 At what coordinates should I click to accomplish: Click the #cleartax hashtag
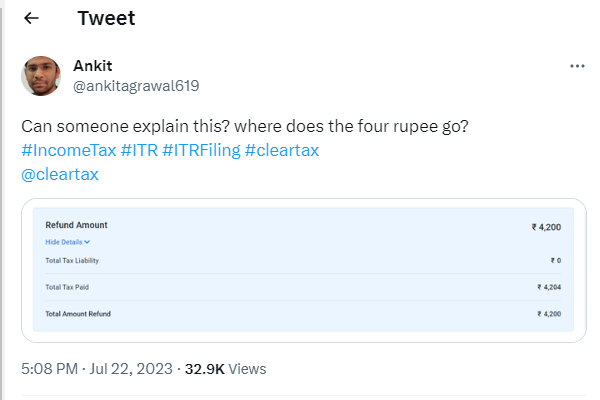[x=281, y=150]
